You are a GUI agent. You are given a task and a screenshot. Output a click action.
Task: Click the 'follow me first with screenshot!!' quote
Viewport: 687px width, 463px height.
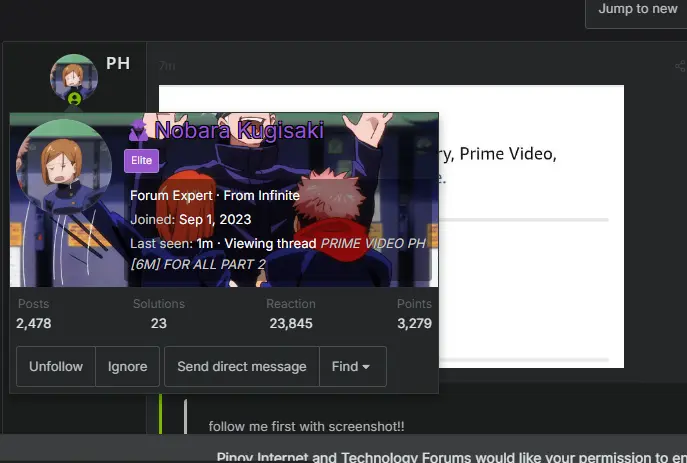(x=306, y=426)
